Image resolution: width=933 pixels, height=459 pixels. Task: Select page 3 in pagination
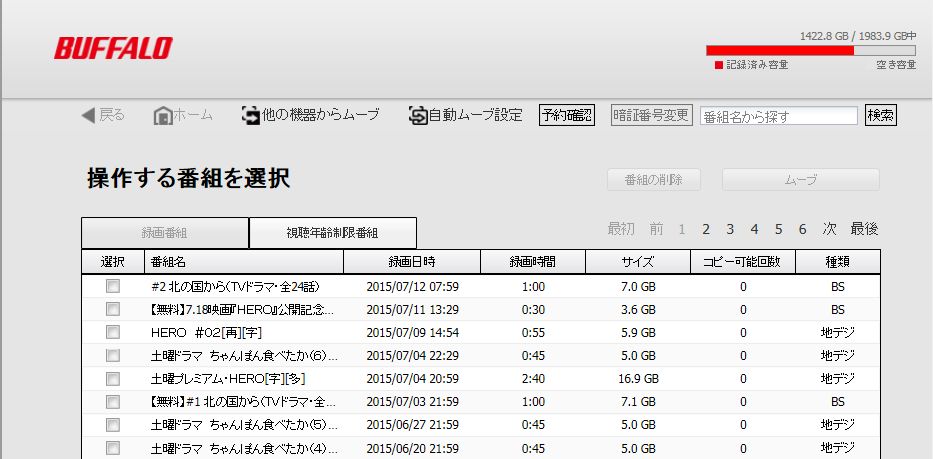[x=730, y=229]
